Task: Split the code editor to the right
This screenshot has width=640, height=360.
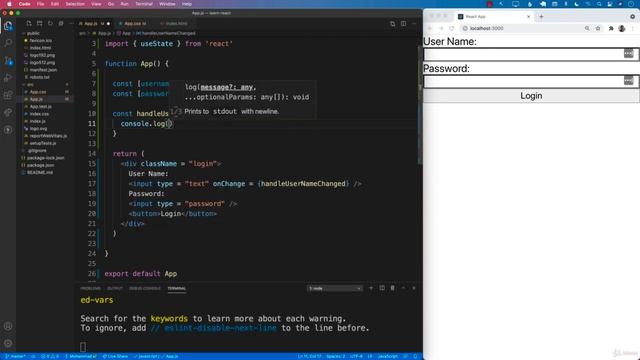Action: pyautogui.click(x=403, y=24)
